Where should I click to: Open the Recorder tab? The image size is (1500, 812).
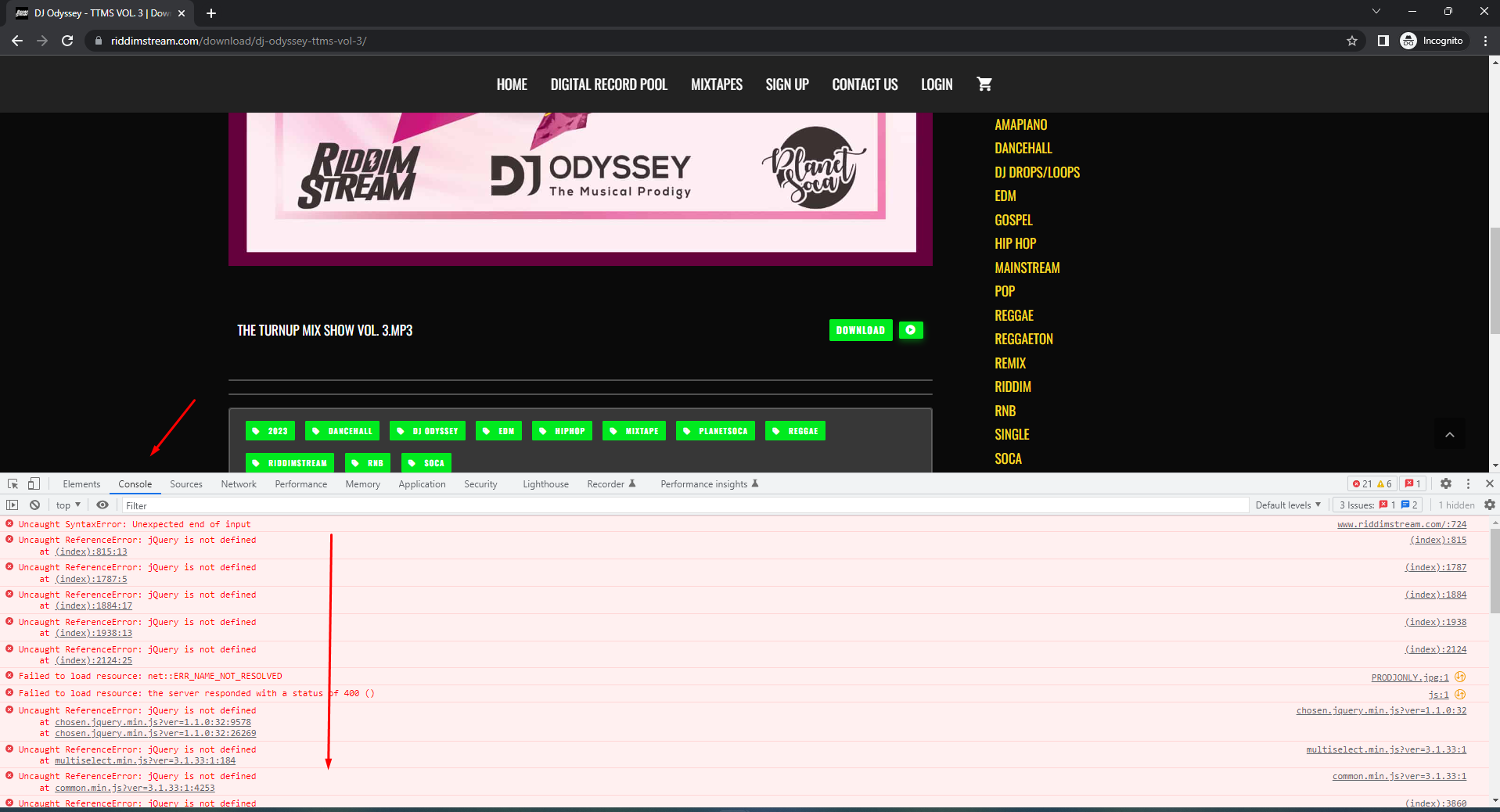pos(611,484)
